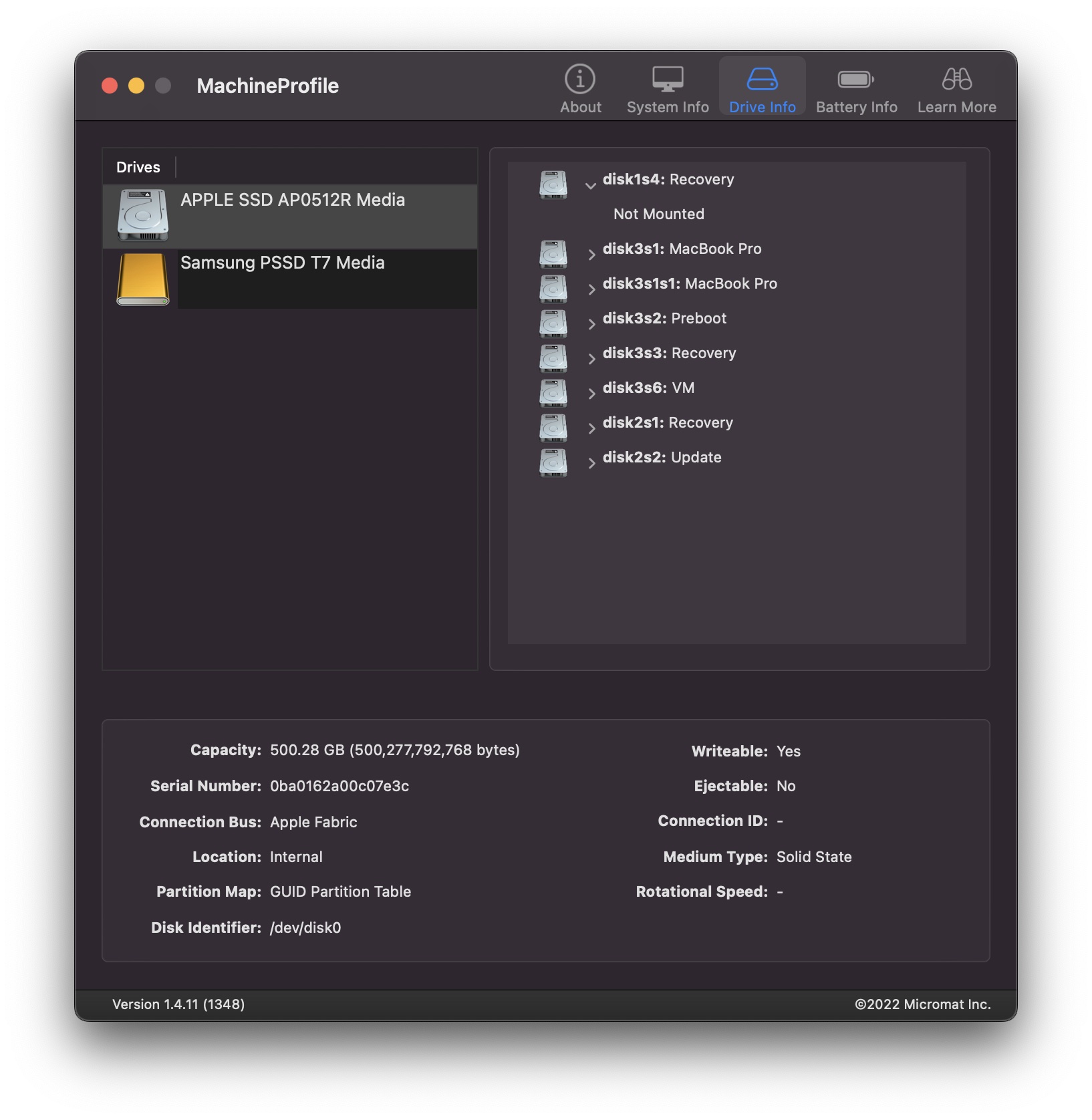The width and height of the screenshot is (1092, 1120).
Task: Click Version 1.4.11 (1348) status text
Action: click(178, 1004)
